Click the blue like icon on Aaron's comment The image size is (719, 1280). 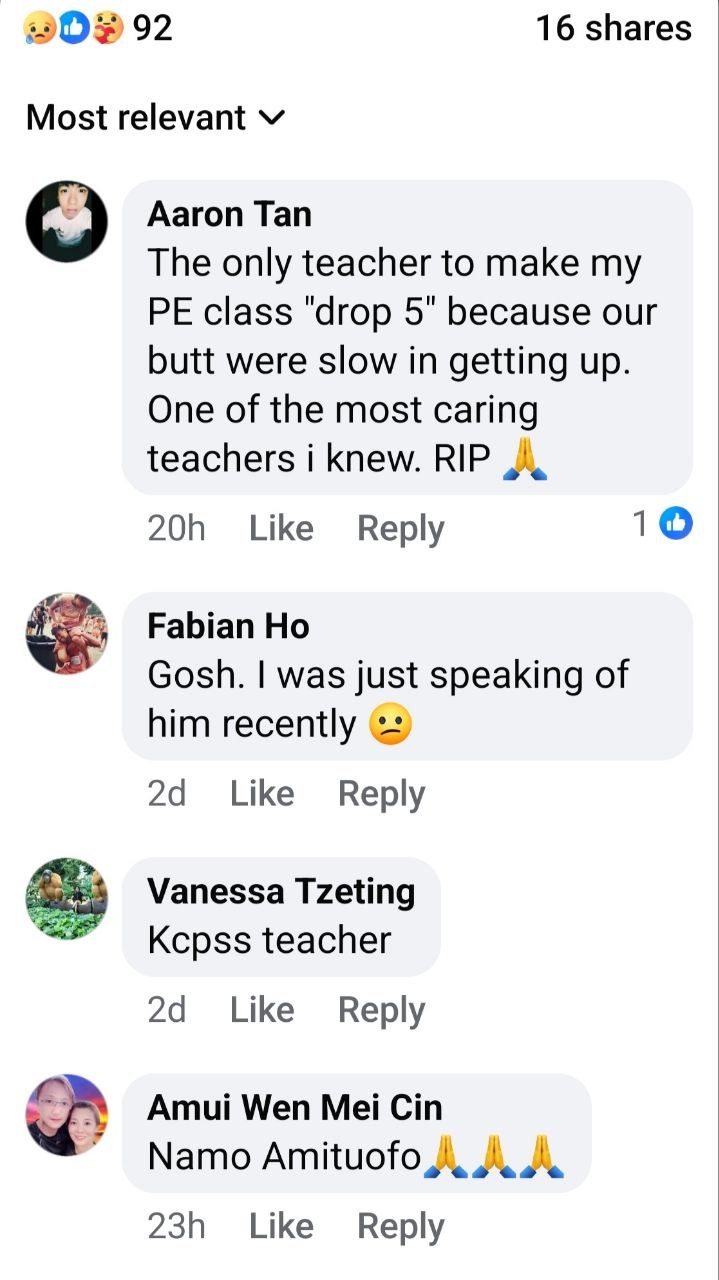tap(677, 523)
